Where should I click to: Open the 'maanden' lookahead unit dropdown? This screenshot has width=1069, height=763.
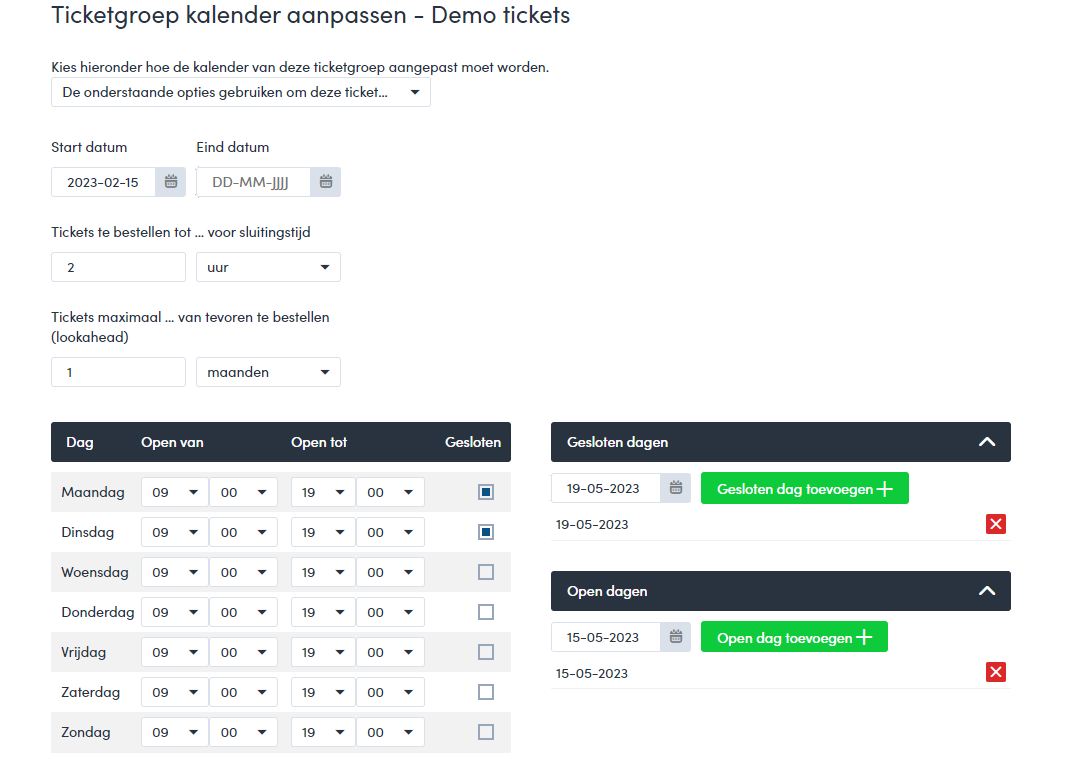coord(268,372)
